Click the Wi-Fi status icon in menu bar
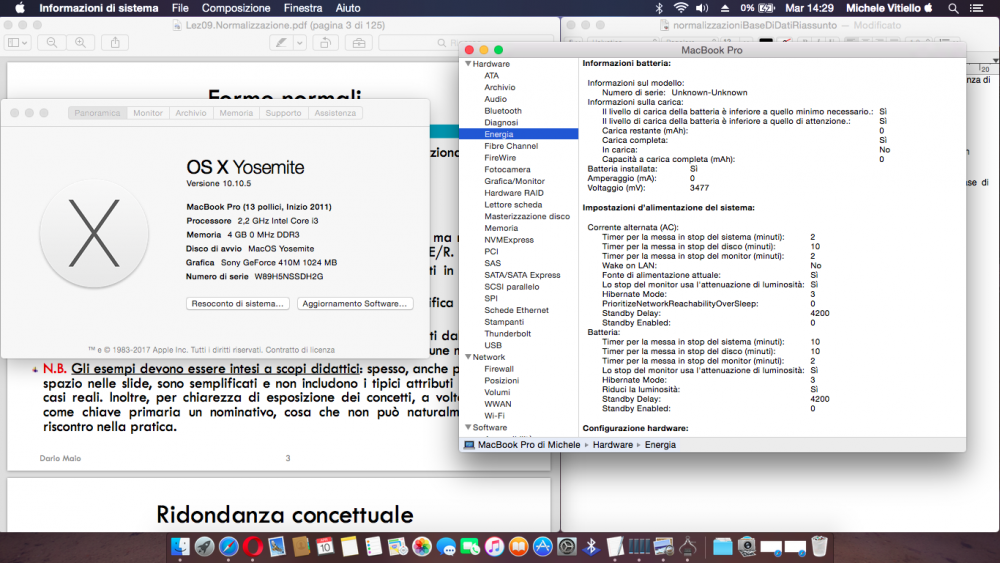 (680, 8)
